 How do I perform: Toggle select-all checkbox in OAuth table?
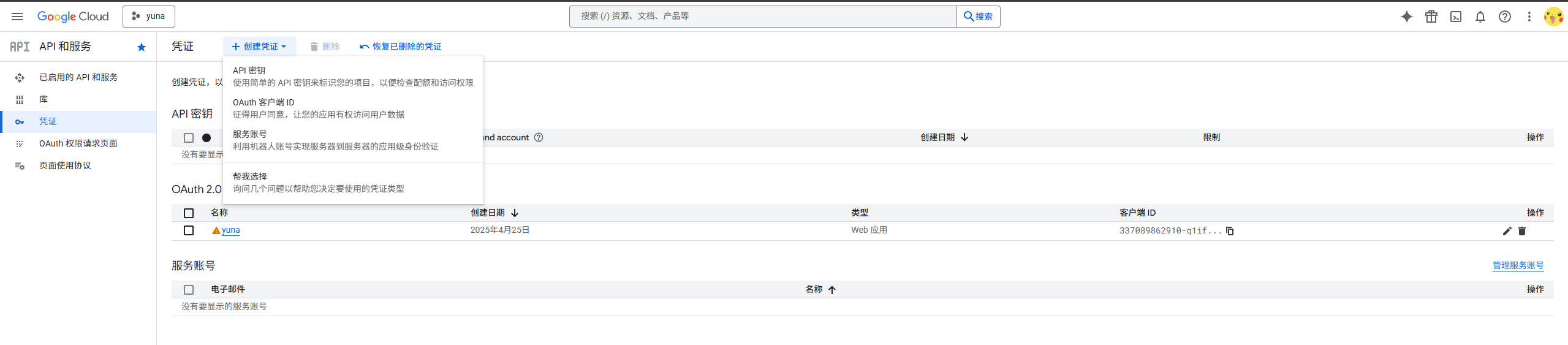point(189,213)
